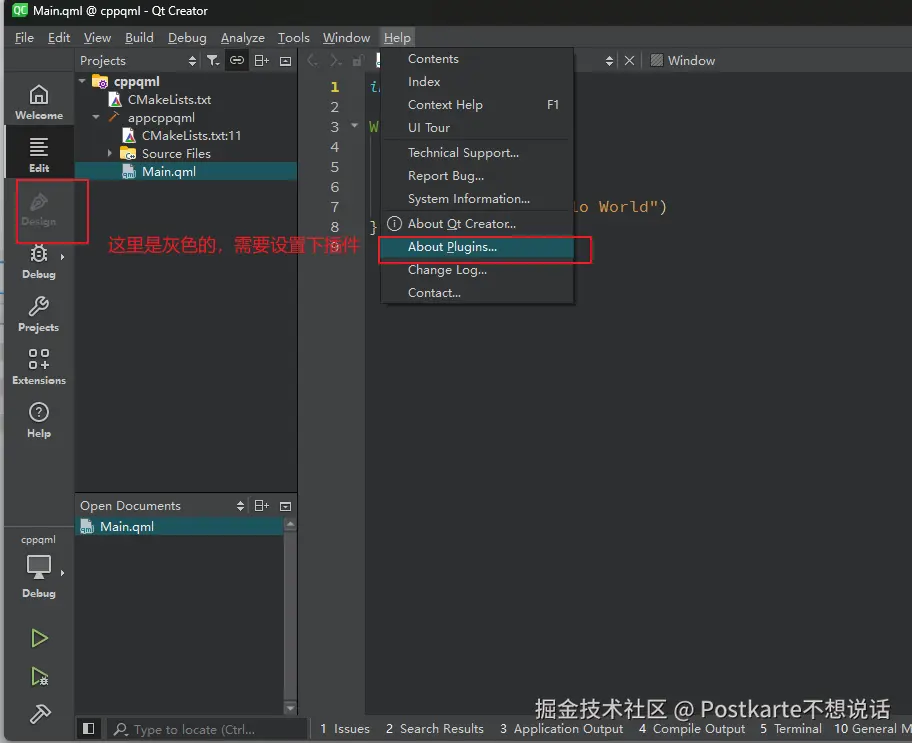The image size is (912, 743).
Task: Choose About Plugins menu entry
Action: tap(477, 247)
